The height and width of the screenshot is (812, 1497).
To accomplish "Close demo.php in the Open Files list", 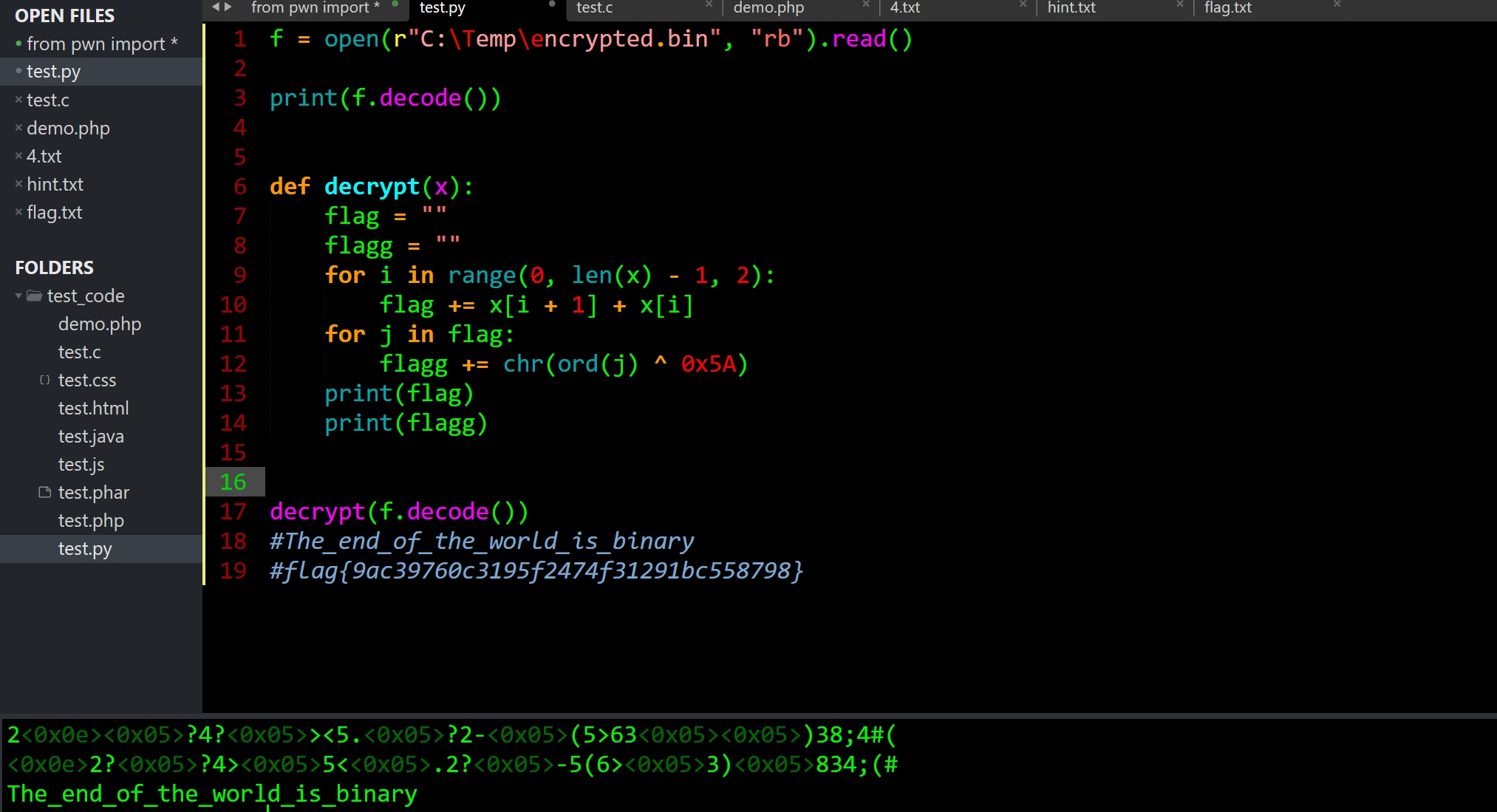I will tap(18, 129).
